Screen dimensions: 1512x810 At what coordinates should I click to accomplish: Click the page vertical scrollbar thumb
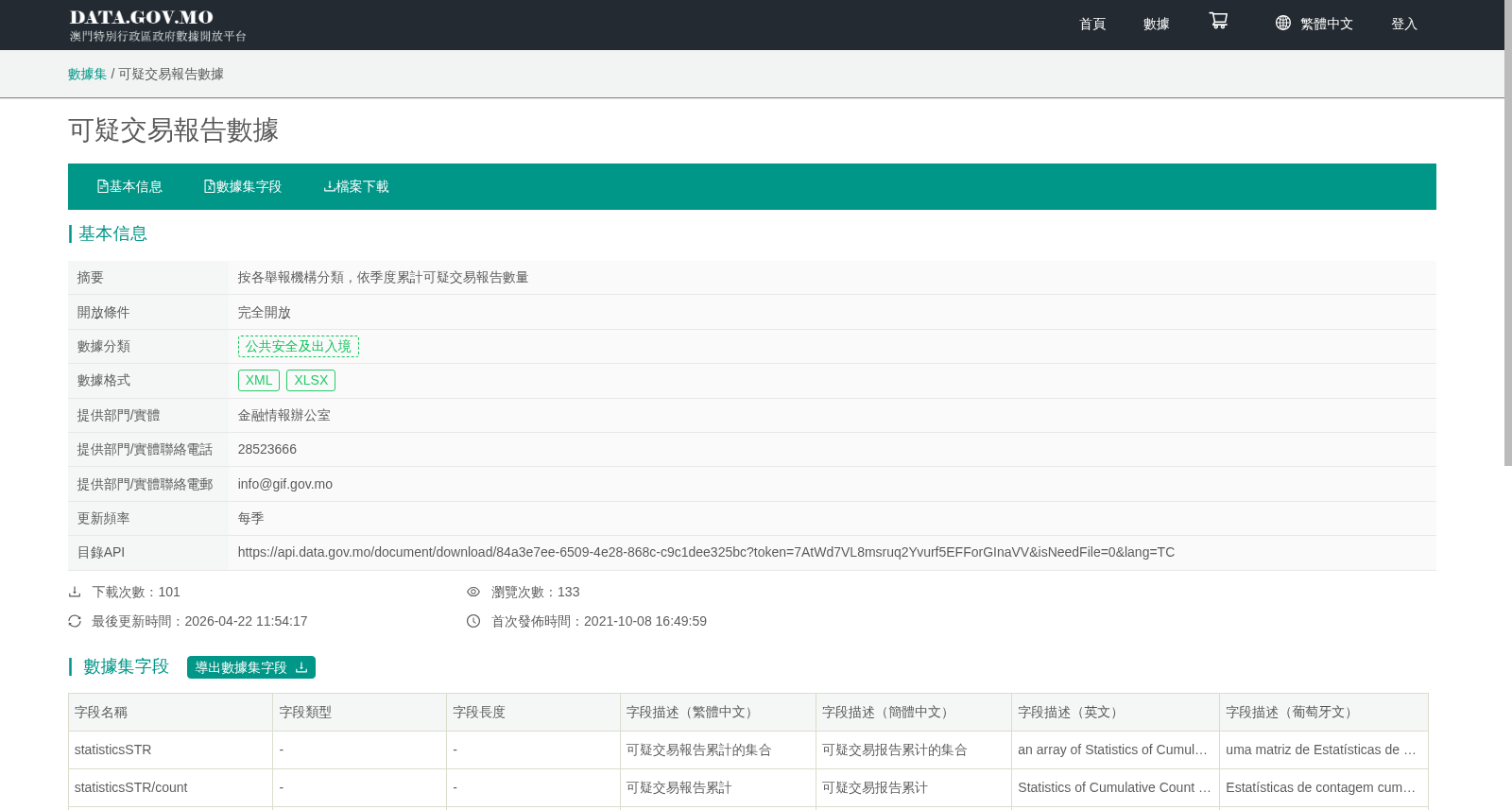[x=1508, y=233]
